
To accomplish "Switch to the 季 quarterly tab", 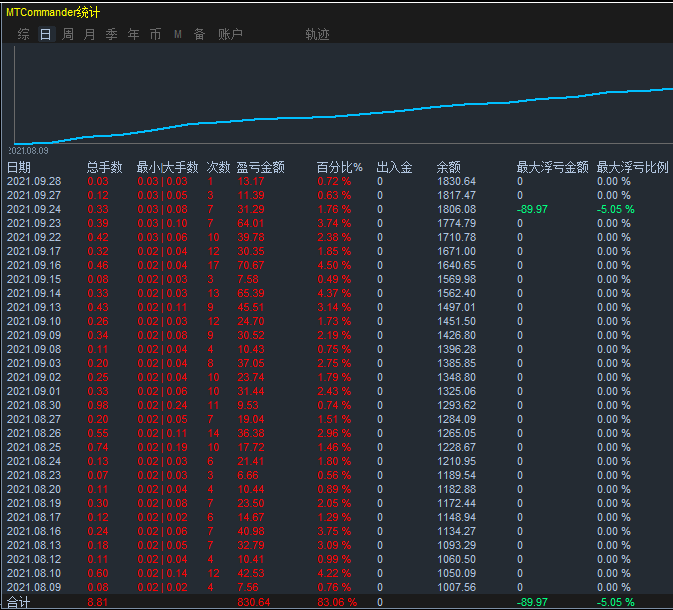I will (111, 34).
